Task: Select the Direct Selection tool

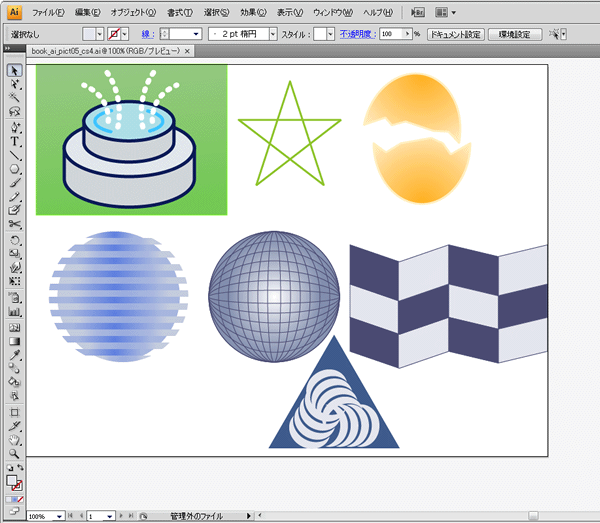Action: [x=15, y=84]
